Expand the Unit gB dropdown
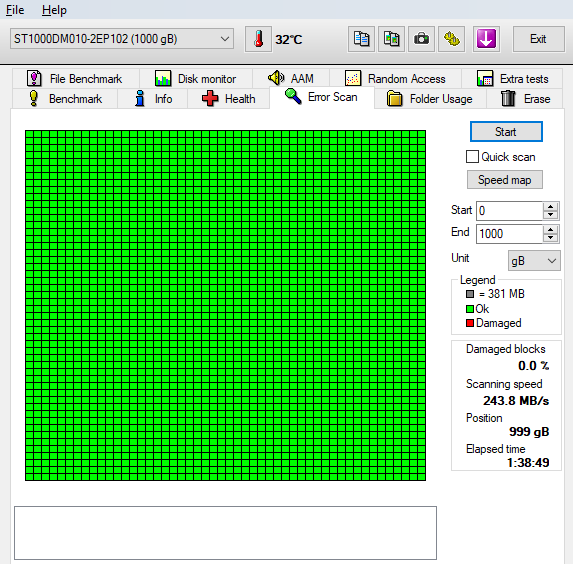The width and height of the screenshot is (573, 564). click(534, 261)
